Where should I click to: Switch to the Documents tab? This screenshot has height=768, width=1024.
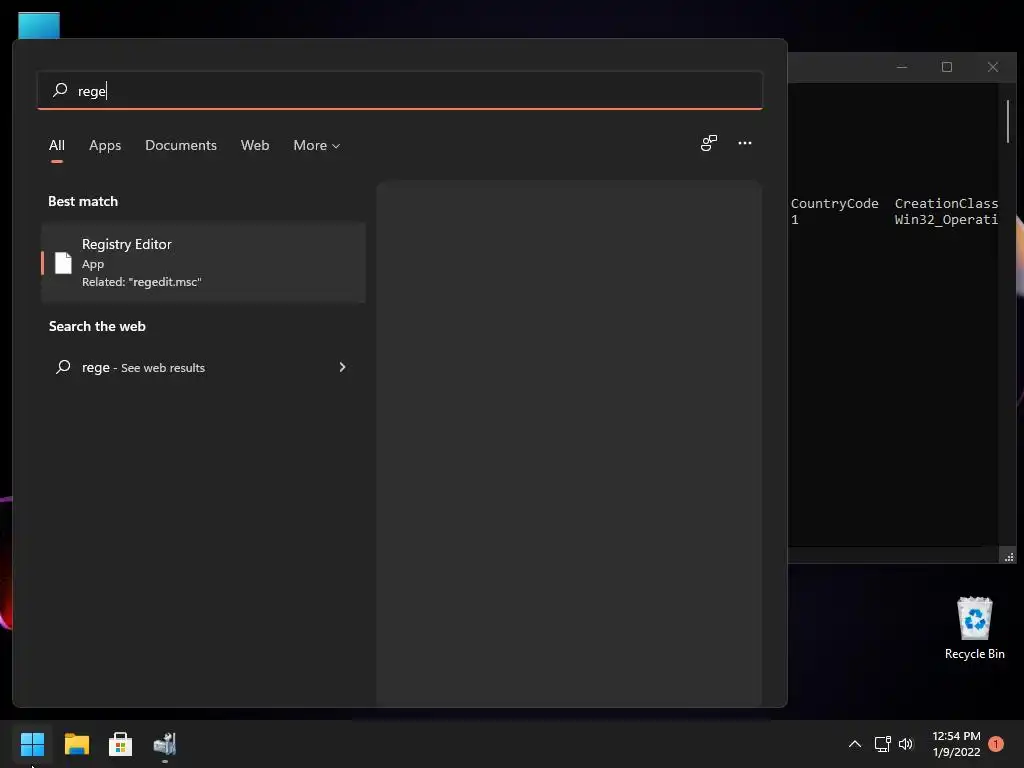tap(181, 145)
